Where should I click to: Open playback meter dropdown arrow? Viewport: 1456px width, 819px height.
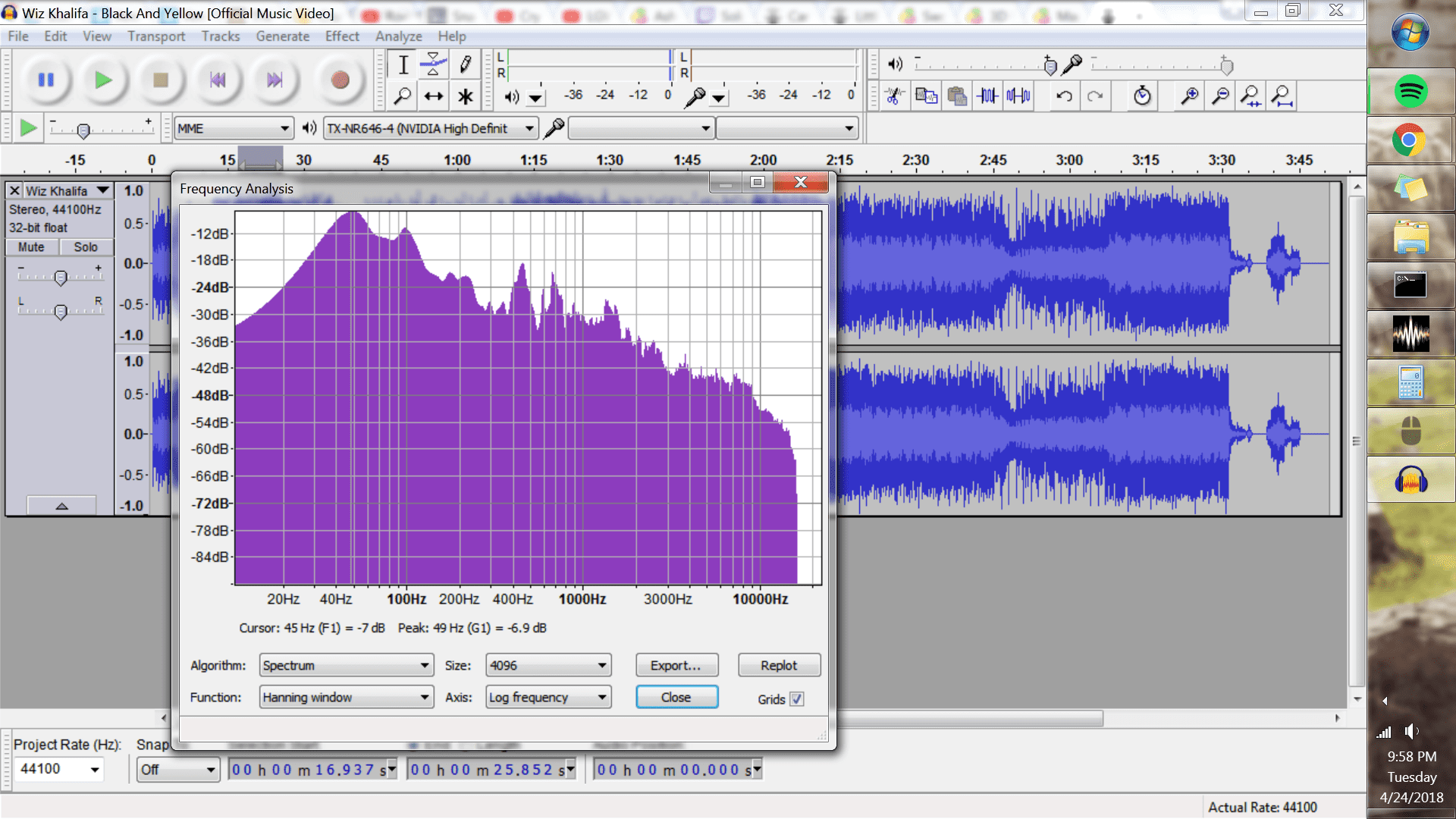(x=536, y=98)
